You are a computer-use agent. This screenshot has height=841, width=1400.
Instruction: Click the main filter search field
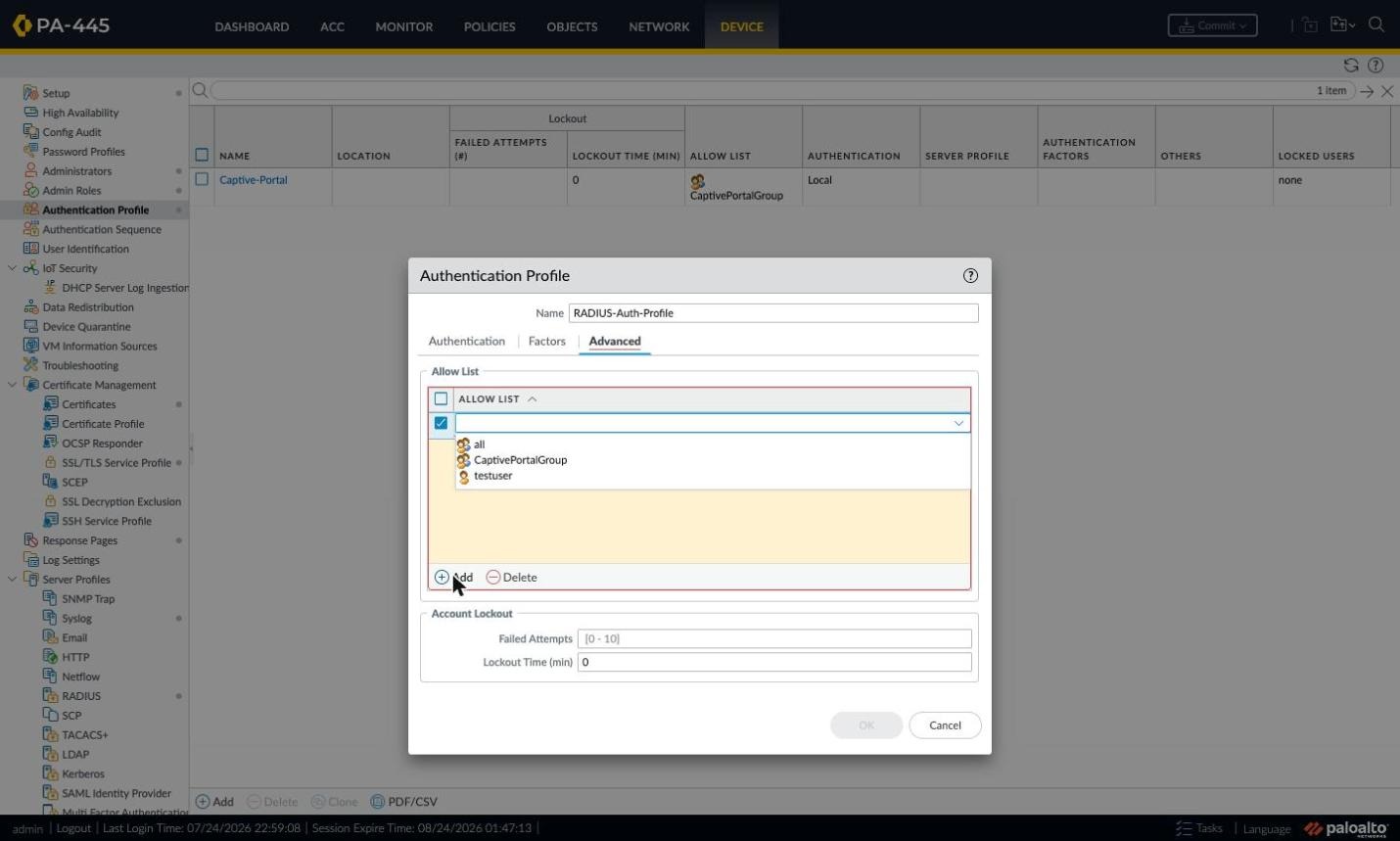[x=783, y=90]
